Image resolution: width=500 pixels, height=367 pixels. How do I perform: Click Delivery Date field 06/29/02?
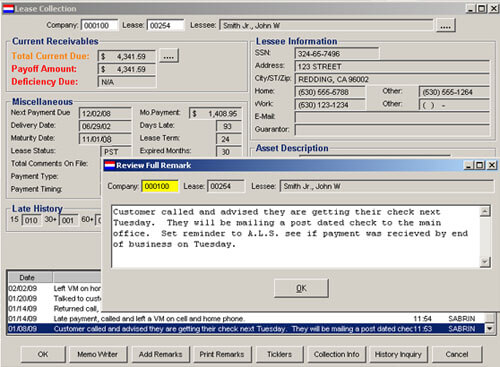pyautogui.click(x=105, y=126)
